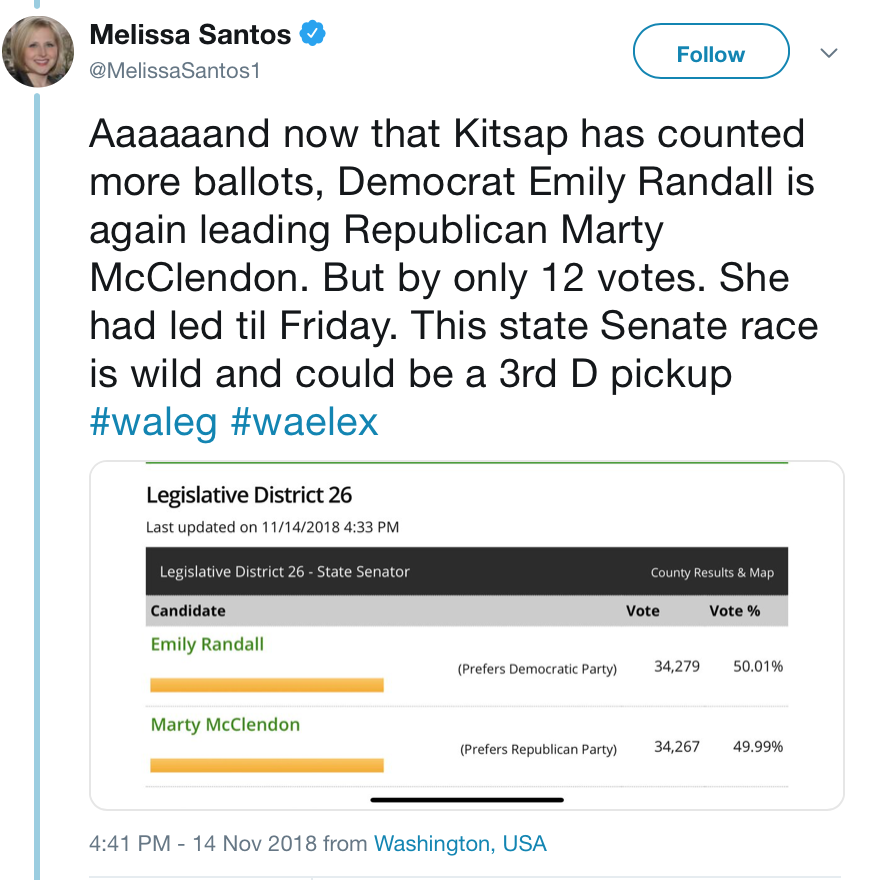Open the #waleg hashtag
886x880 pixels.
(153, 422)
